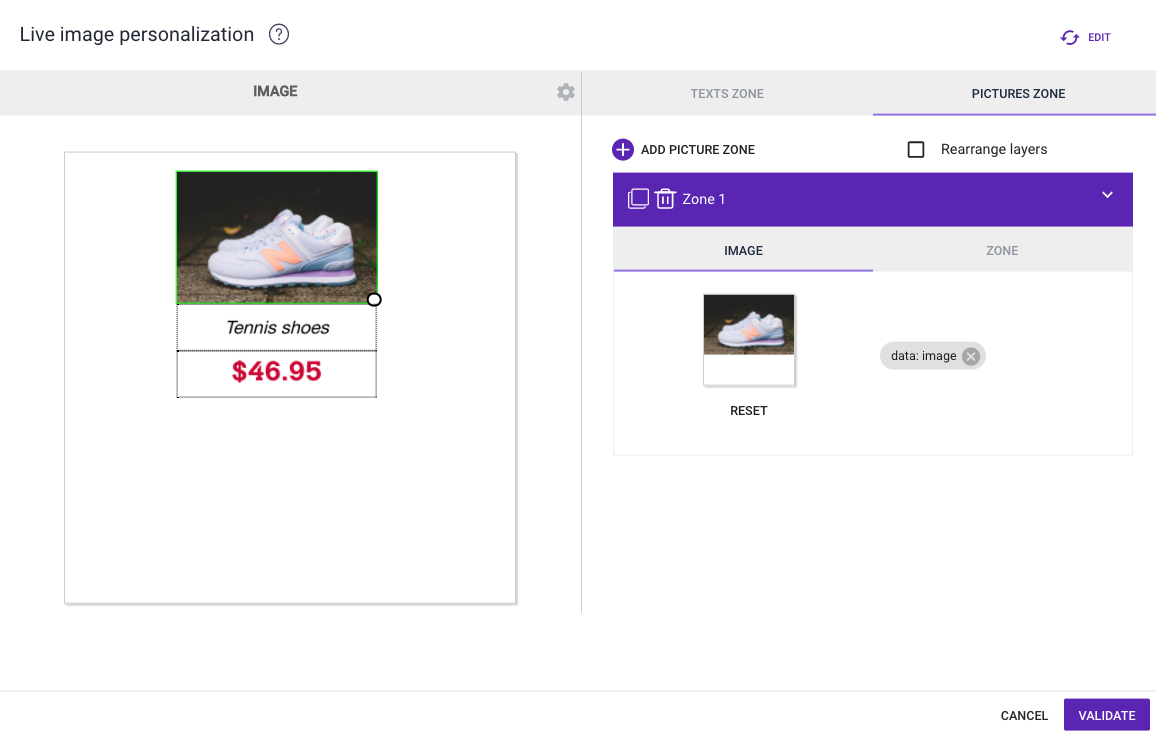The image size is (1156, 736).
Task: Click the Cancel button
Action: tap(1024, 716)
